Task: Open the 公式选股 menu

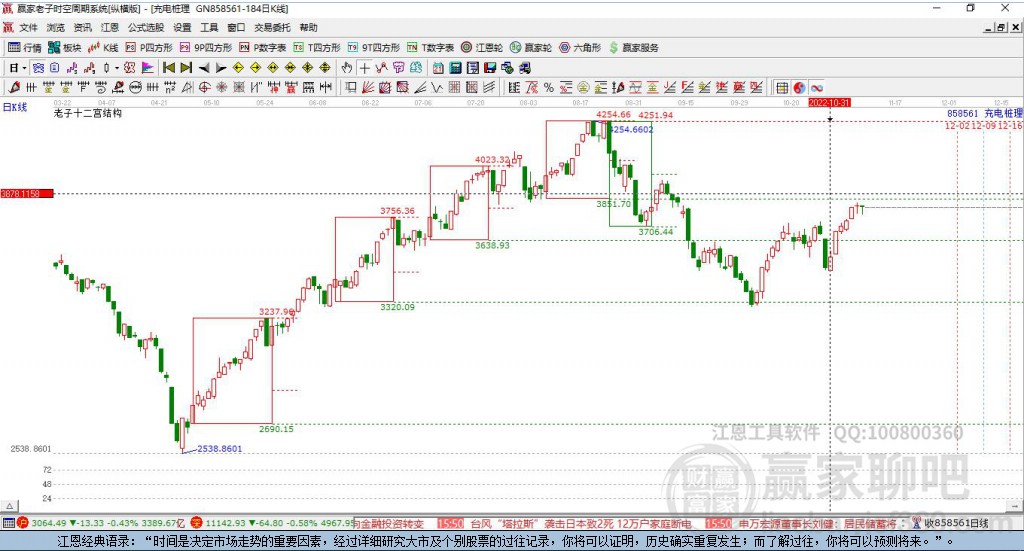Action: click(144, 27)
